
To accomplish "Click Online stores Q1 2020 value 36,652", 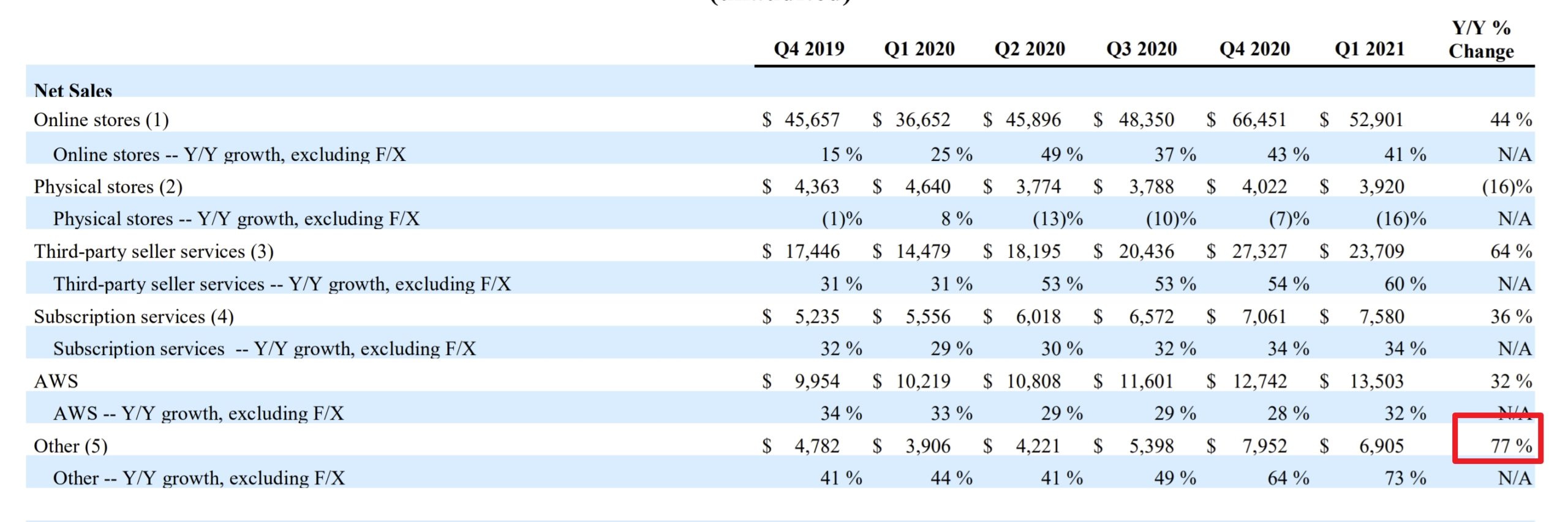I will (x=922, y=120).
